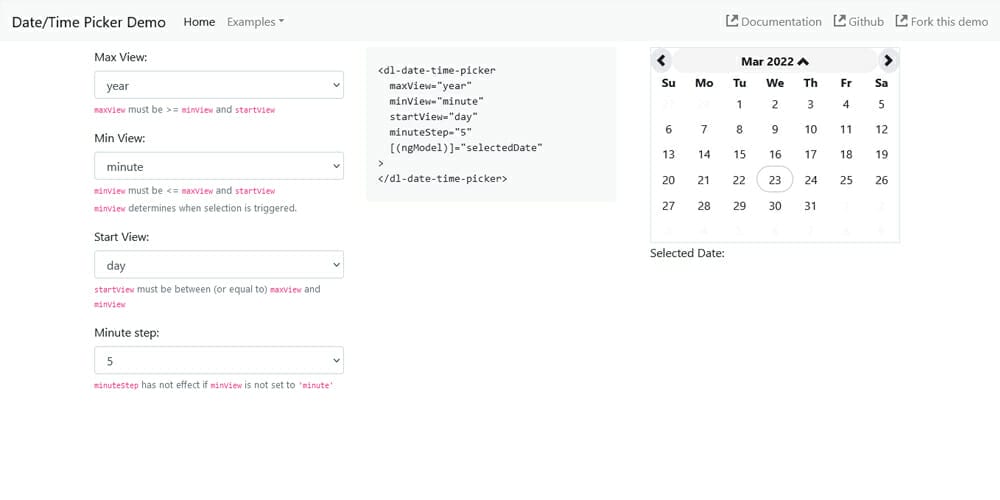Screen dimensions: 1000x500
Task: Select March 18 in the calendar
Action: 846,154
